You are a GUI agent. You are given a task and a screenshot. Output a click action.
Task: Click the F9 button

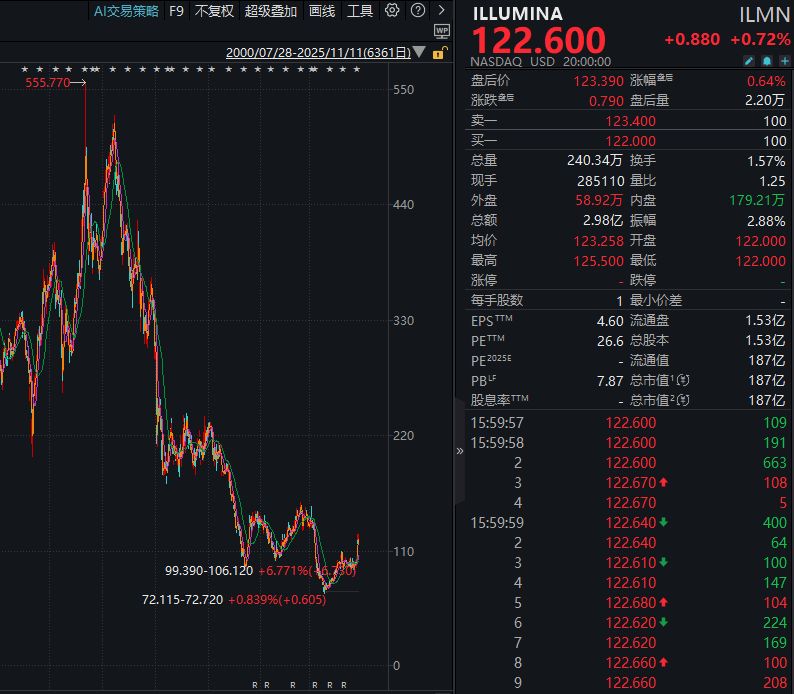pos(176,11)
